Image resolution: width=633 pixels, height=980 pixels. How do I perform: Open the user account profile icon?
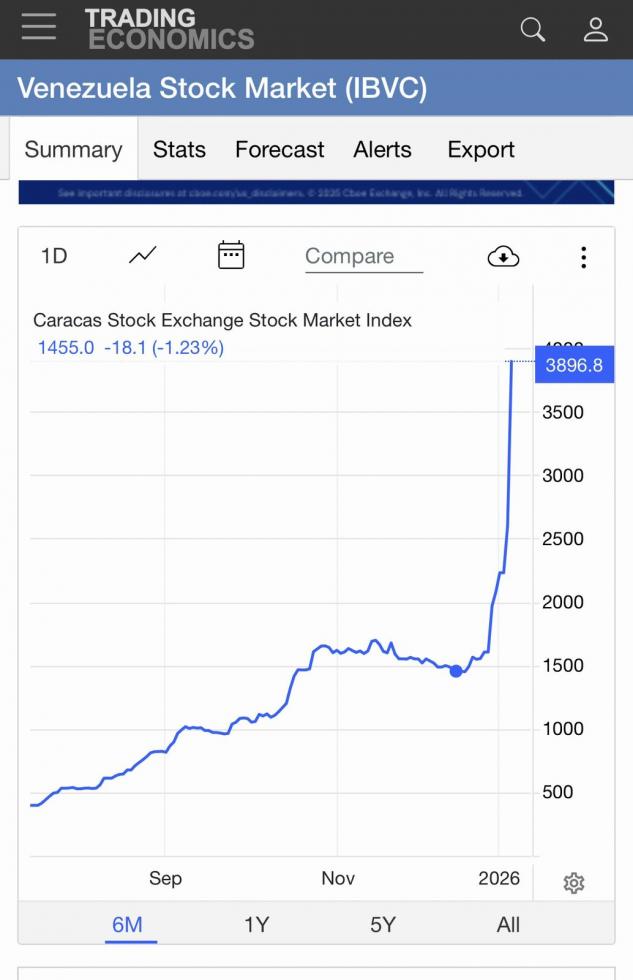click(x=596, y=29)
